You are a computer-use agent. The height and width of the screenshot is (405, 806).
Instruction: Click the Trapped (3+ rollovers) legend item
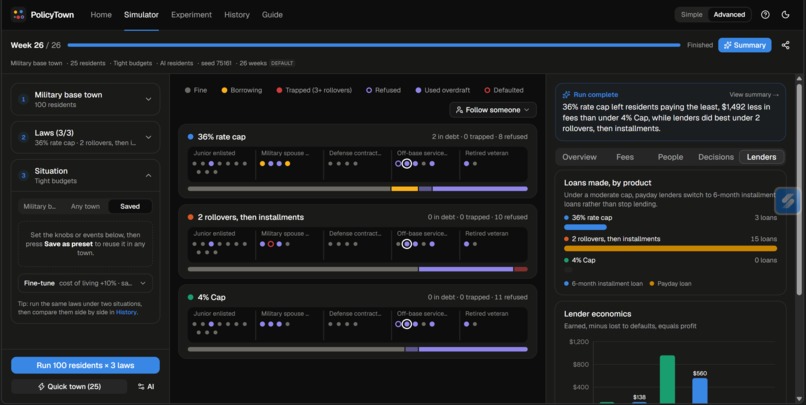pyautogui.click(x=314, y=90)
